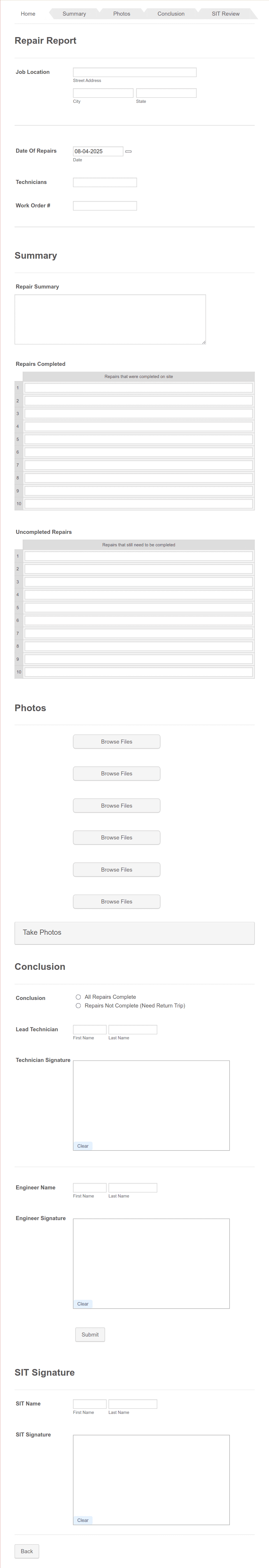The height and width of the screenshot is (1568, 269).
Task: Click the first Browse Files button
Action: 117,741
